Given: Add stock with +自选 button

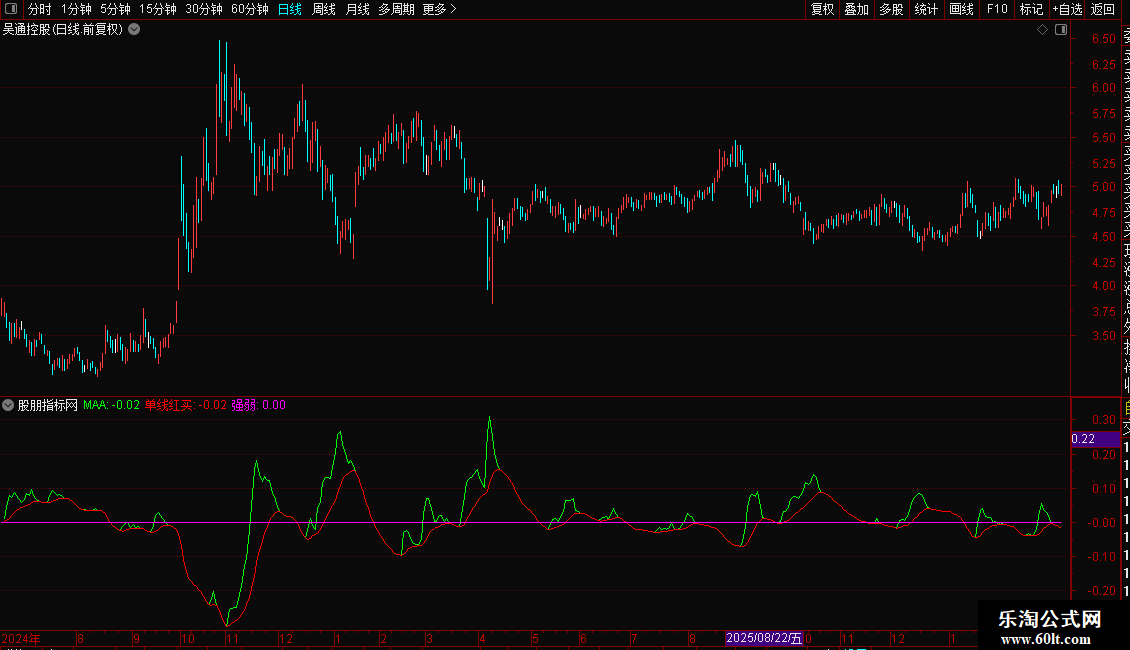Looking at the screenshot, I should [1067, 9].
